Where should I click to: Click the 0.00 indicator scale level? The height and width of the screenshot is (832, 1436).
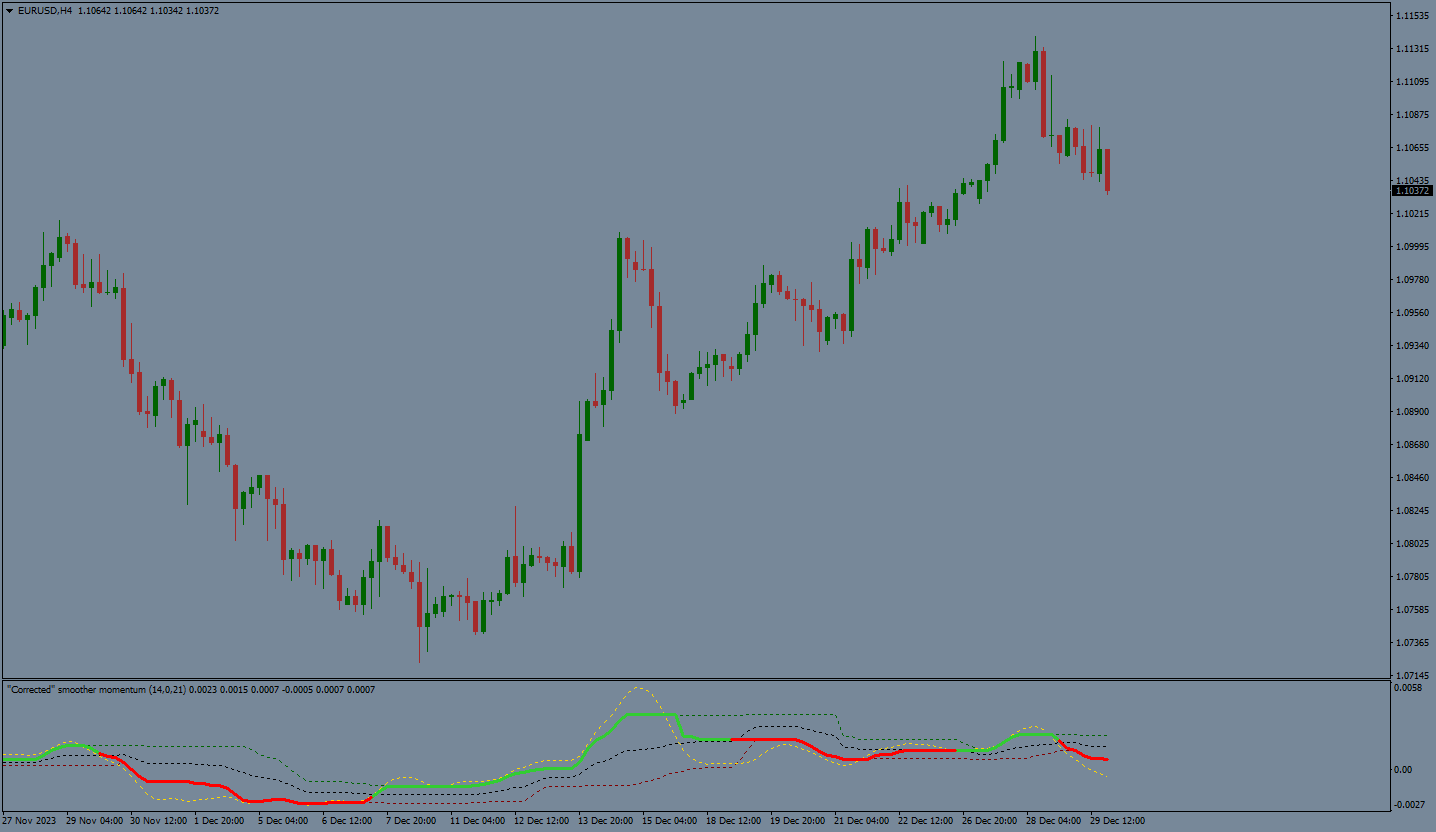point(1405,769)
